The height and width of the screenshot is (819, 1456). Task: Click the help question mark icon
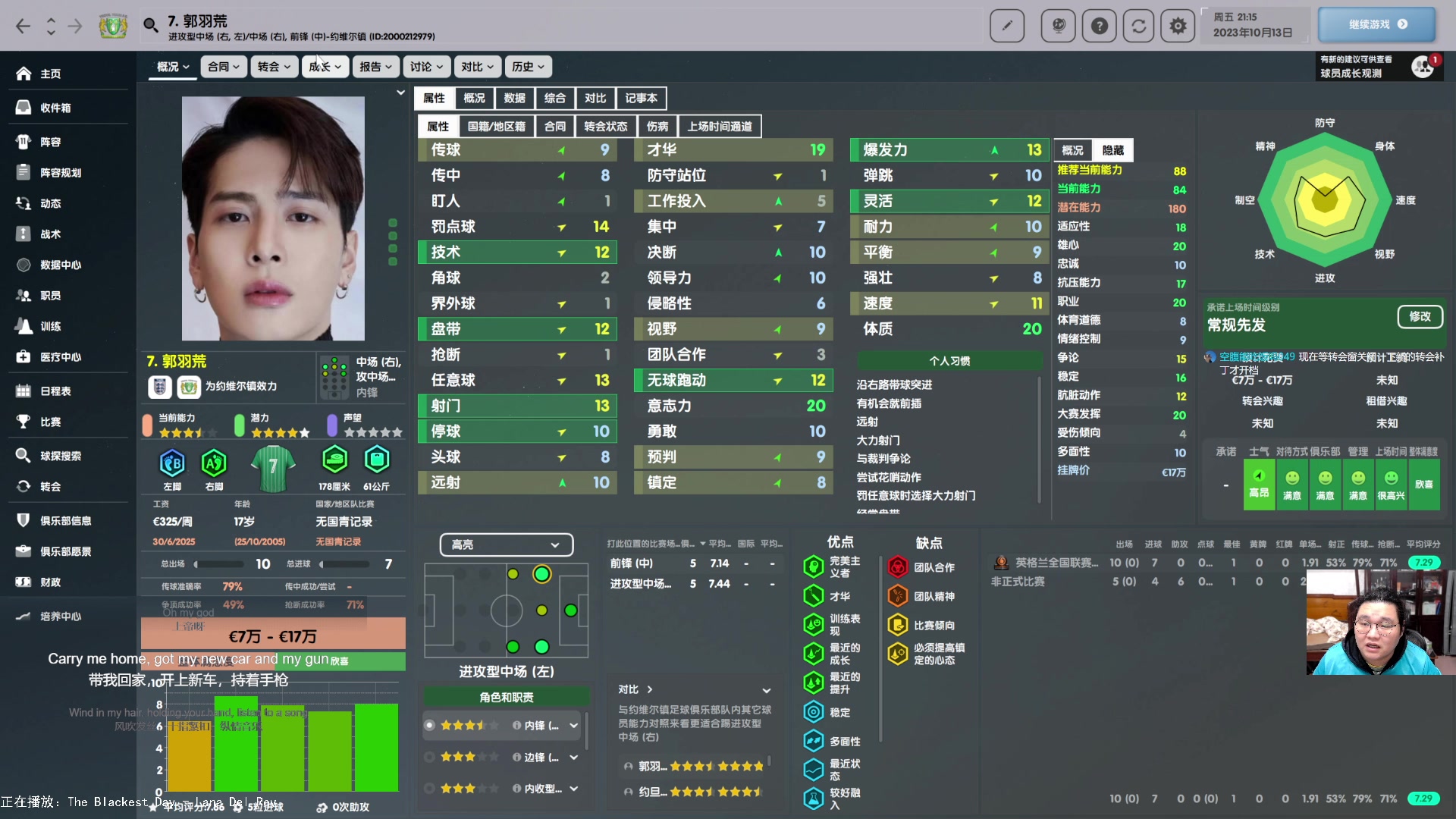[x=1099, y=26]
